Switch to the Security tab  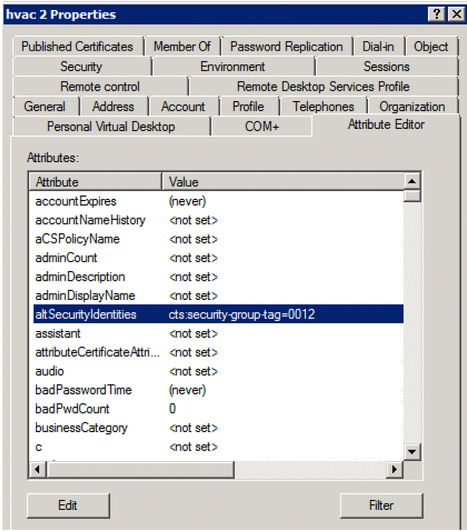pos(81,66)
